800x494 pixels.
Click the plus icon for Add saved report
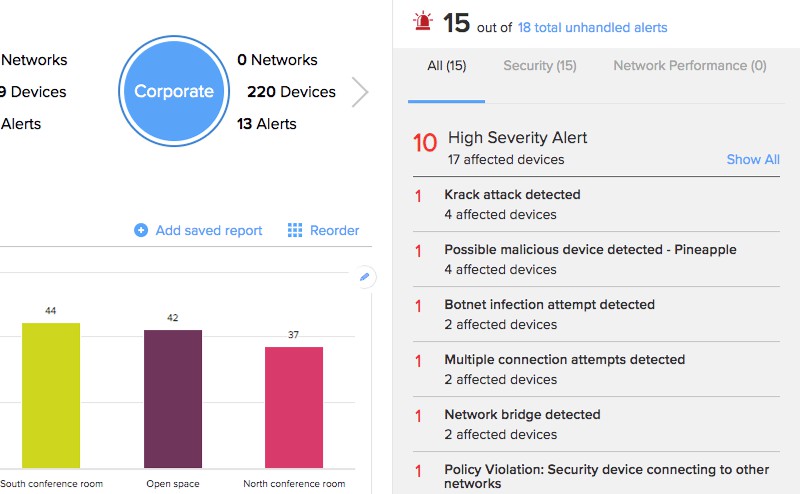coord(141,230)
